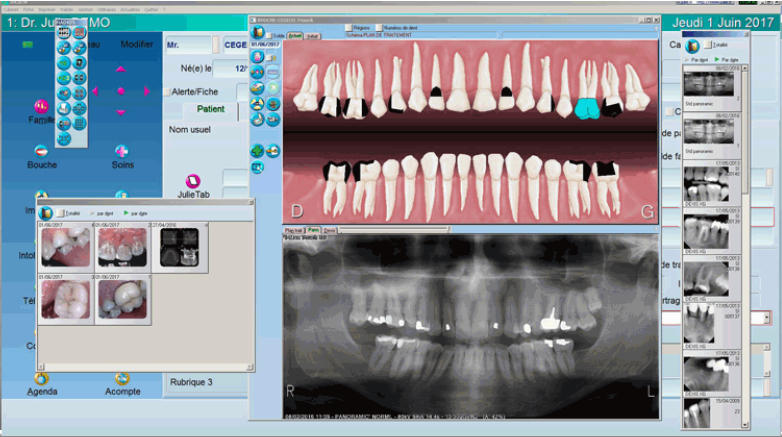Click the pink up arrow navigation icon
This screenshot has width=782, height=437.
[121, 69]
